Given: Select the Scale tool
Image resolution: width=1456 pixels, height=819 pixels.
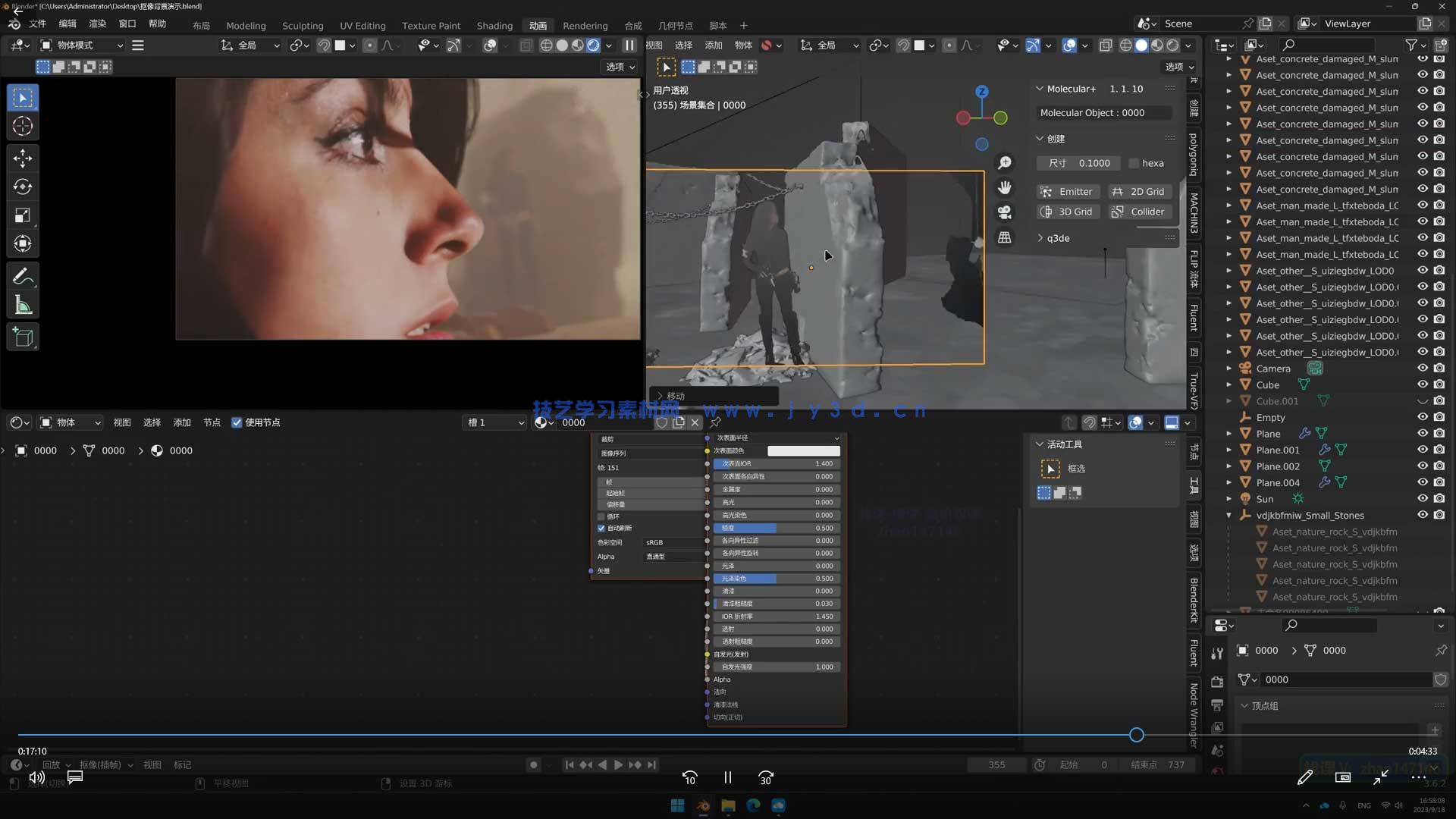Looking at the screenshot, I should click(23, 215).
